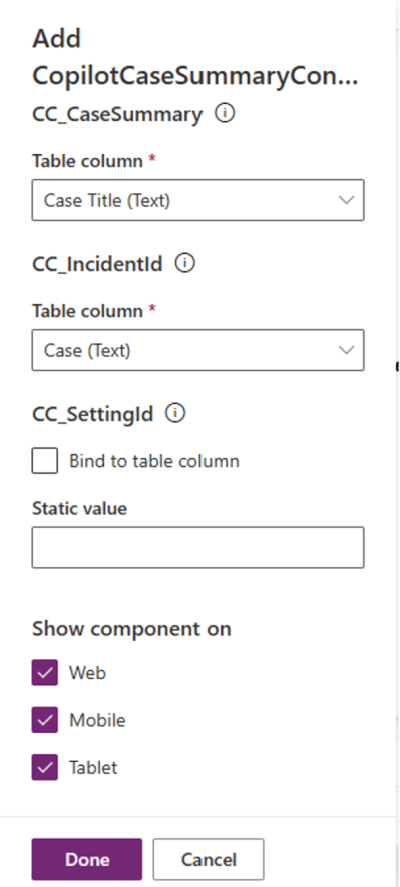Click the Cancel button
This screenshot has height=887, width=400.
(x=208, y=859)
